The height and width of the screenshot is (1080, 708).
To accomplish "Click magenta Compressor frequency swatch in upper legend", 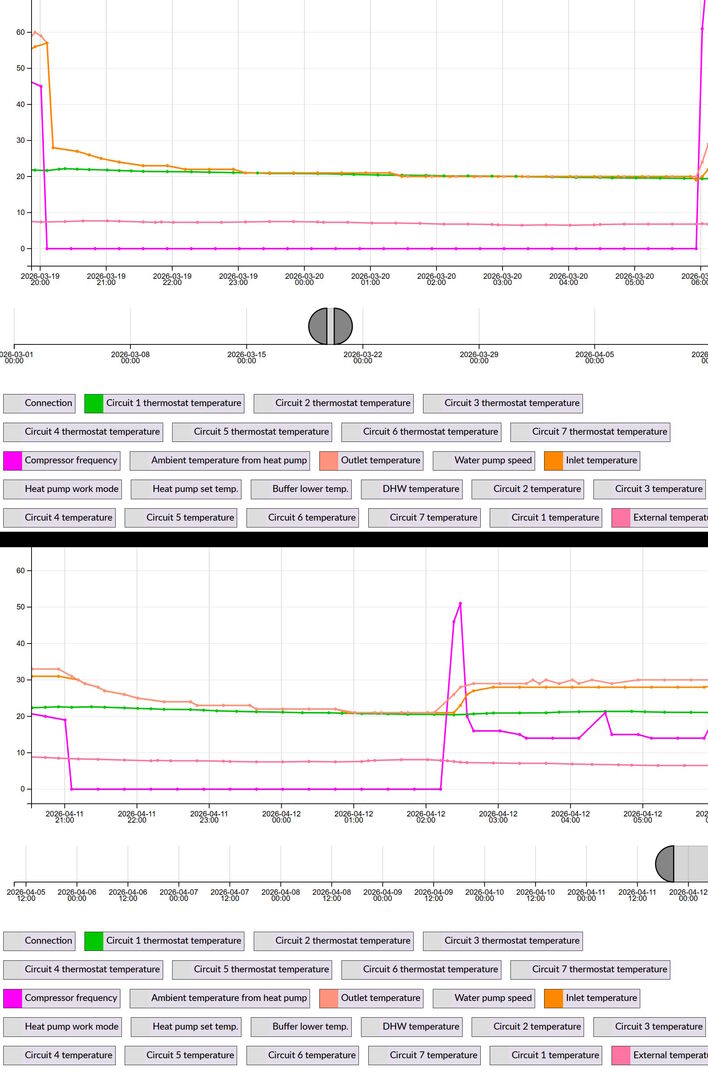I will pyautogui.click(x=13, y=461).
